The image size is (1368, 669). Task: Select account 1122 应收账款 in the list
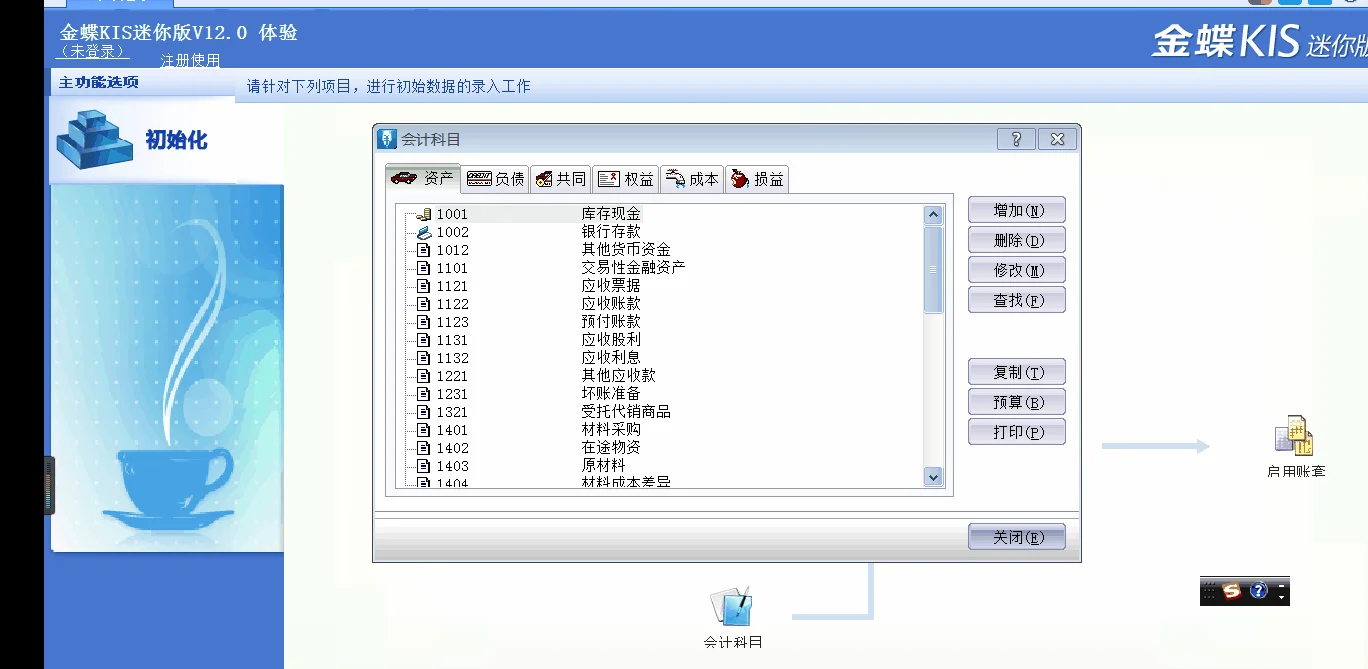point(611,304)
